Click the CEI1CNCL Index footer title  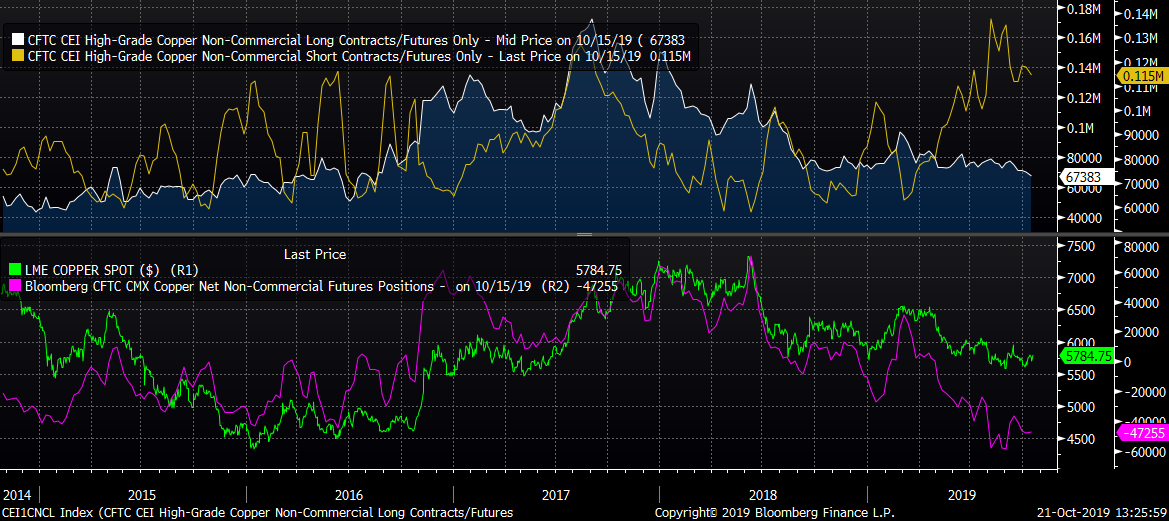click(x=258, y=513)
